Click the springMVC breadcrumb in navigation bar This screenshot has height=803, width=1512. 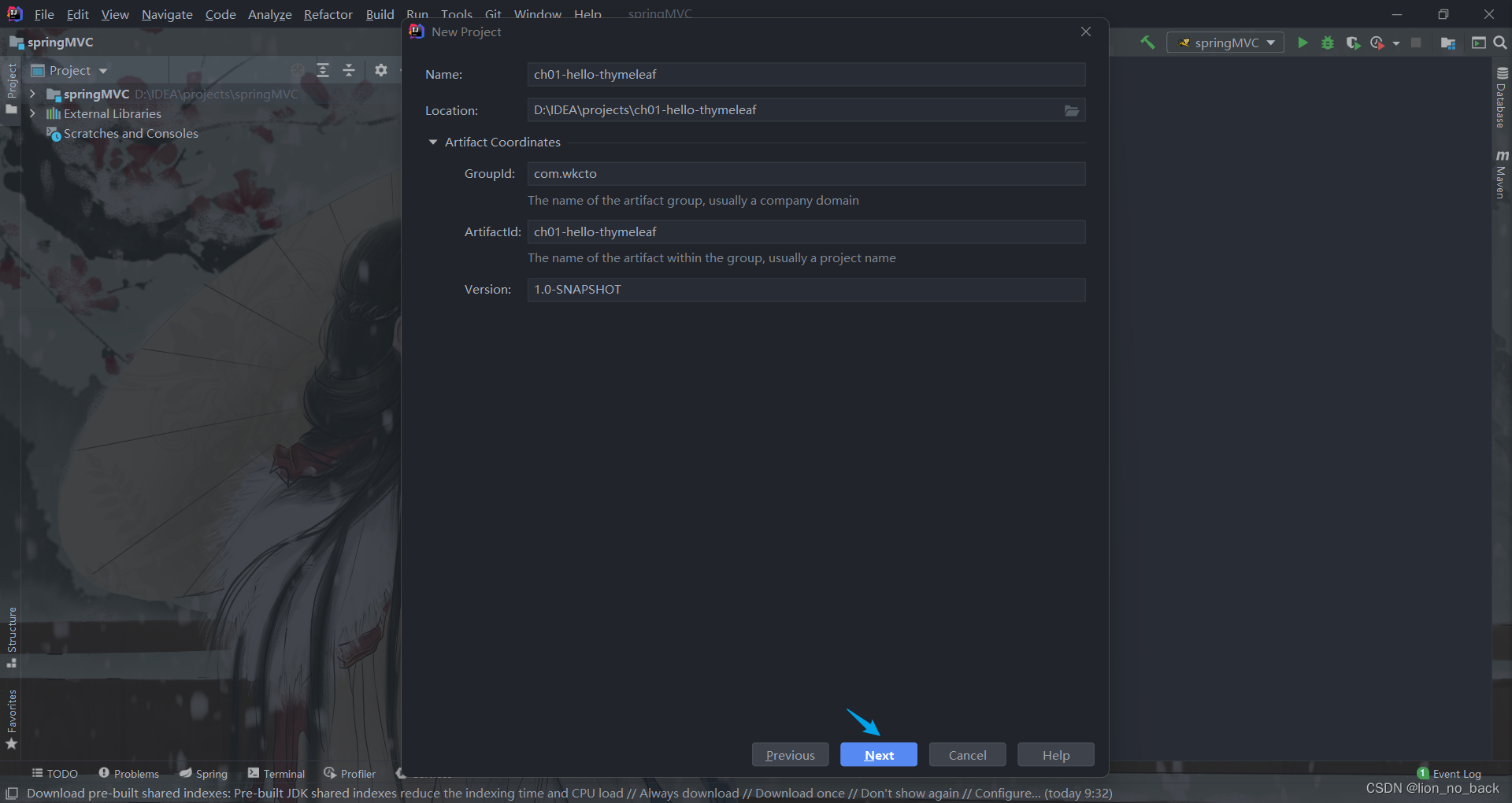[52, 43]
